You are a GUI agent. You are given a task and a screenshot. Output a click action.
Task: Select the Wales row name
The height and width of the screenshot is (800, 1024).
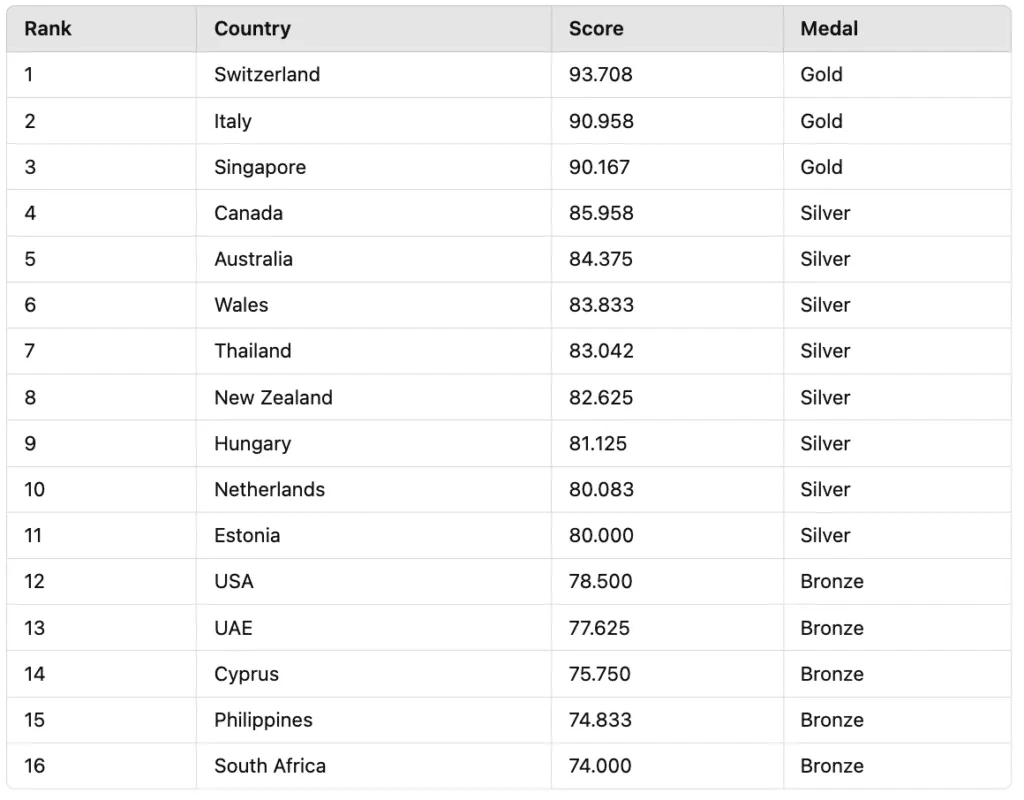241,305
